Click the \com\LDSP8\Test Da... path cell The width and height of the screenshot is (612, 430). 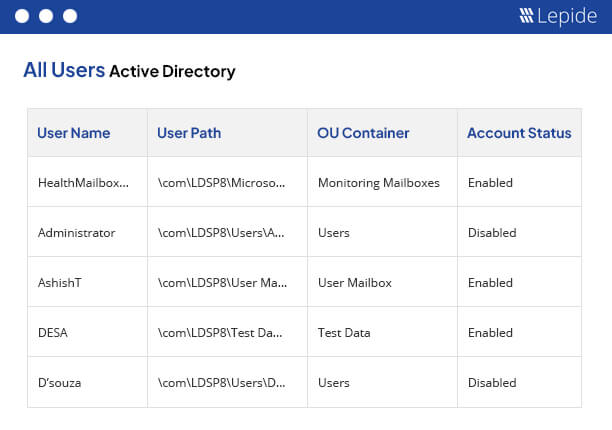228,332
